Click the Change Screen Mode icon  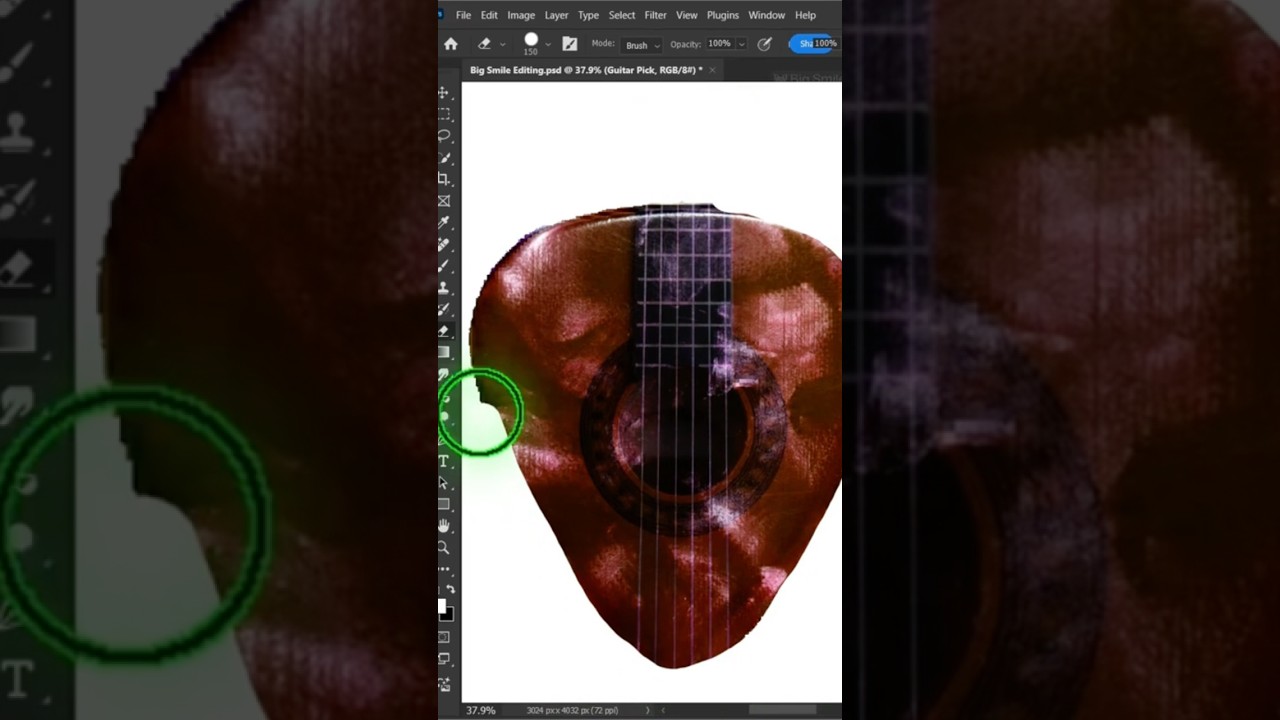point(444,659)
